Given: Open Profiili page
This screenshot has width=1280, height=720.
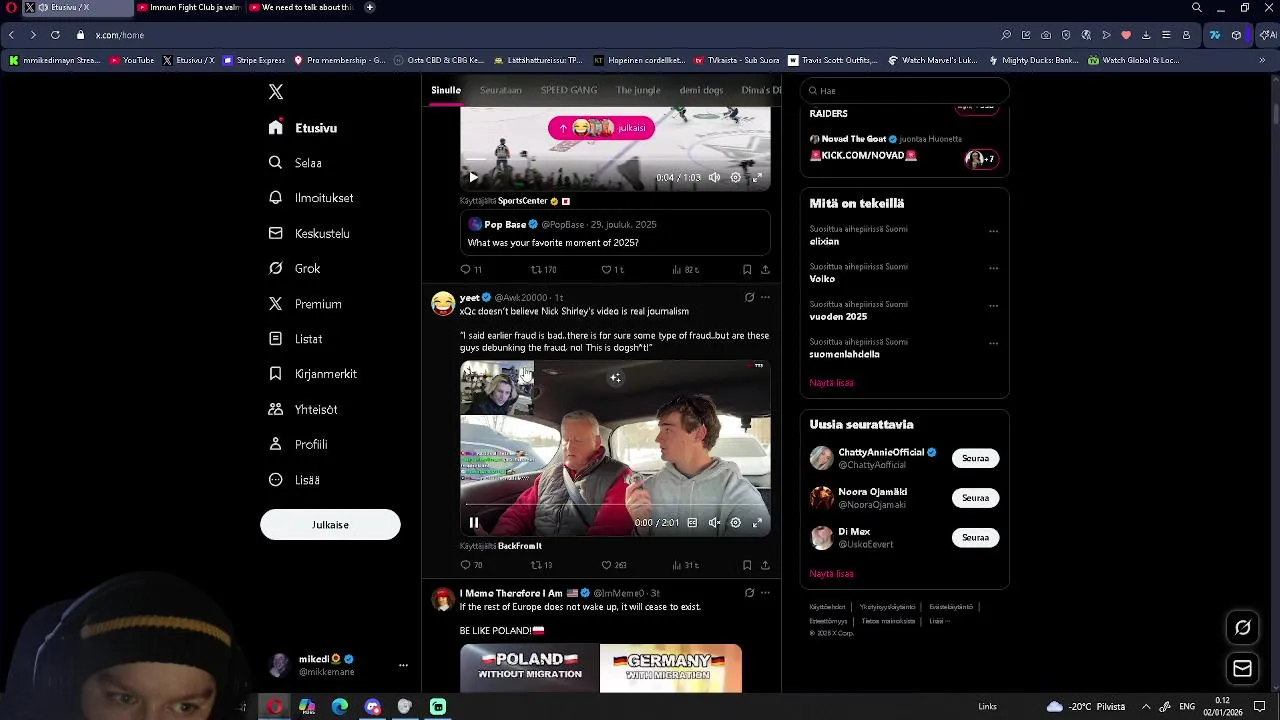Looking at the screenshot, I should pyautogui.click(x=298, y=444).
